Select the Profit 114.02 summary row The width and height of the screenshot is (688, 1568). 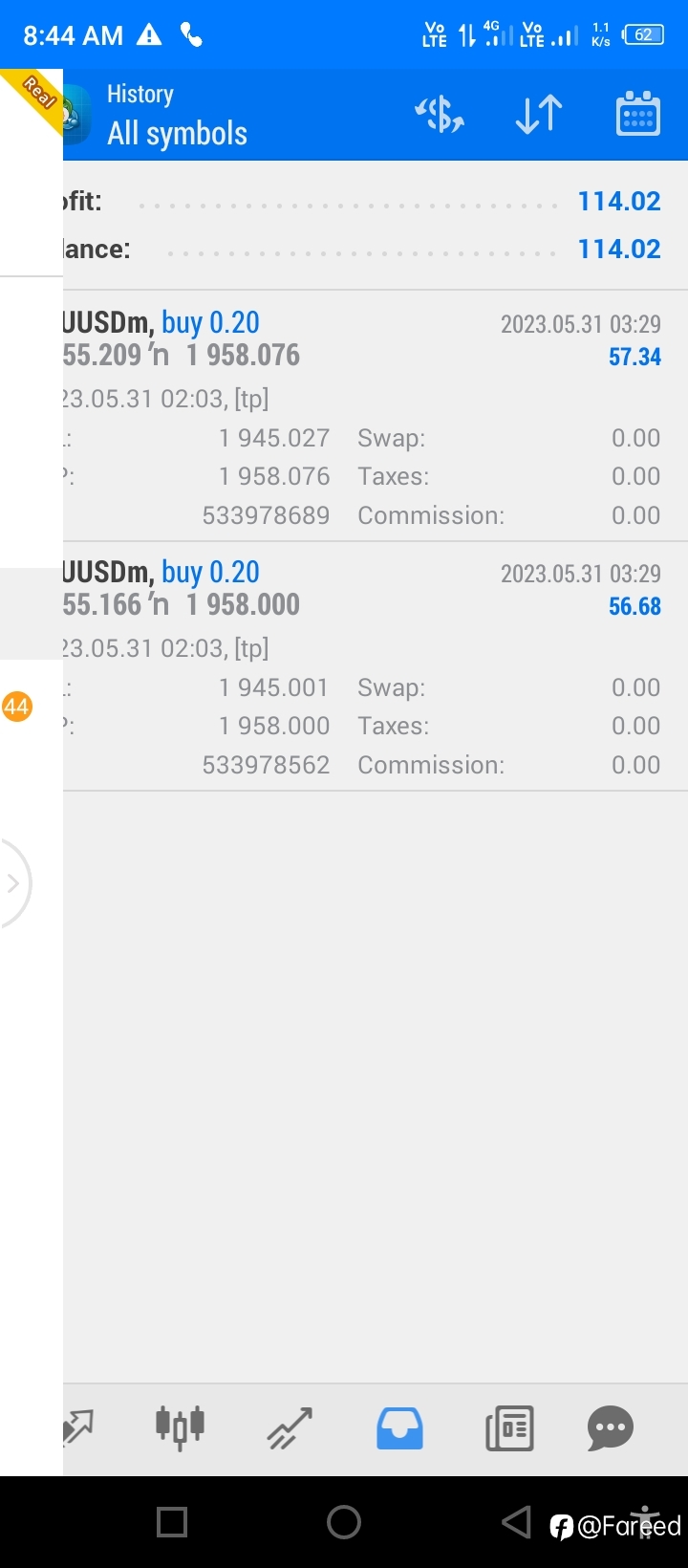click(376, 202)
